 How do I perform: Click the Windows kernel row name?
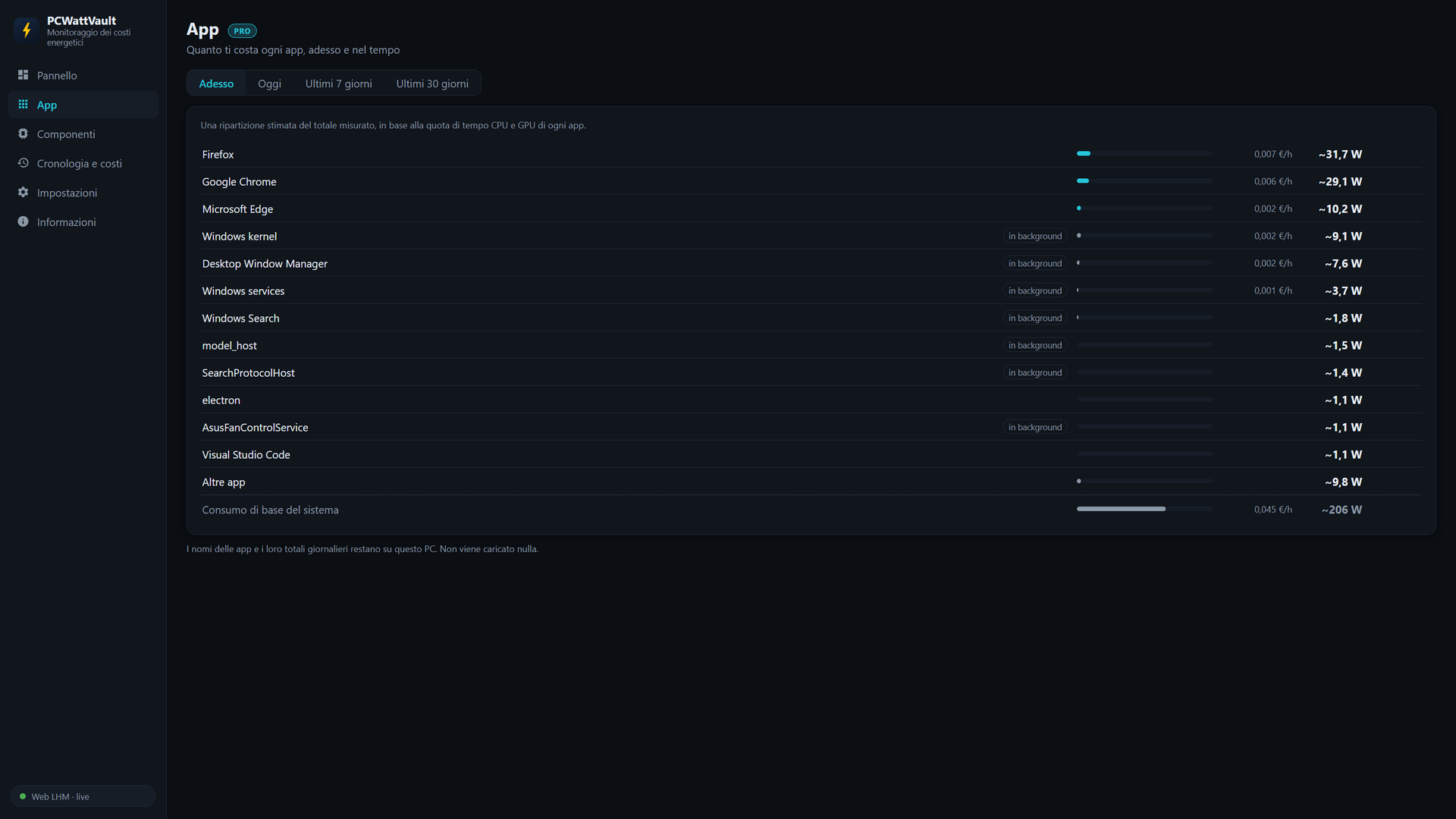[239, 237]
